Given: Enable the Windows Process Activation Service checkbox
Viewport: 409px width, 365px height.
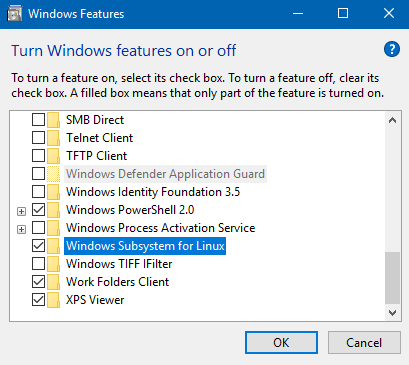Looking at the screenshot, I should 38,227.
